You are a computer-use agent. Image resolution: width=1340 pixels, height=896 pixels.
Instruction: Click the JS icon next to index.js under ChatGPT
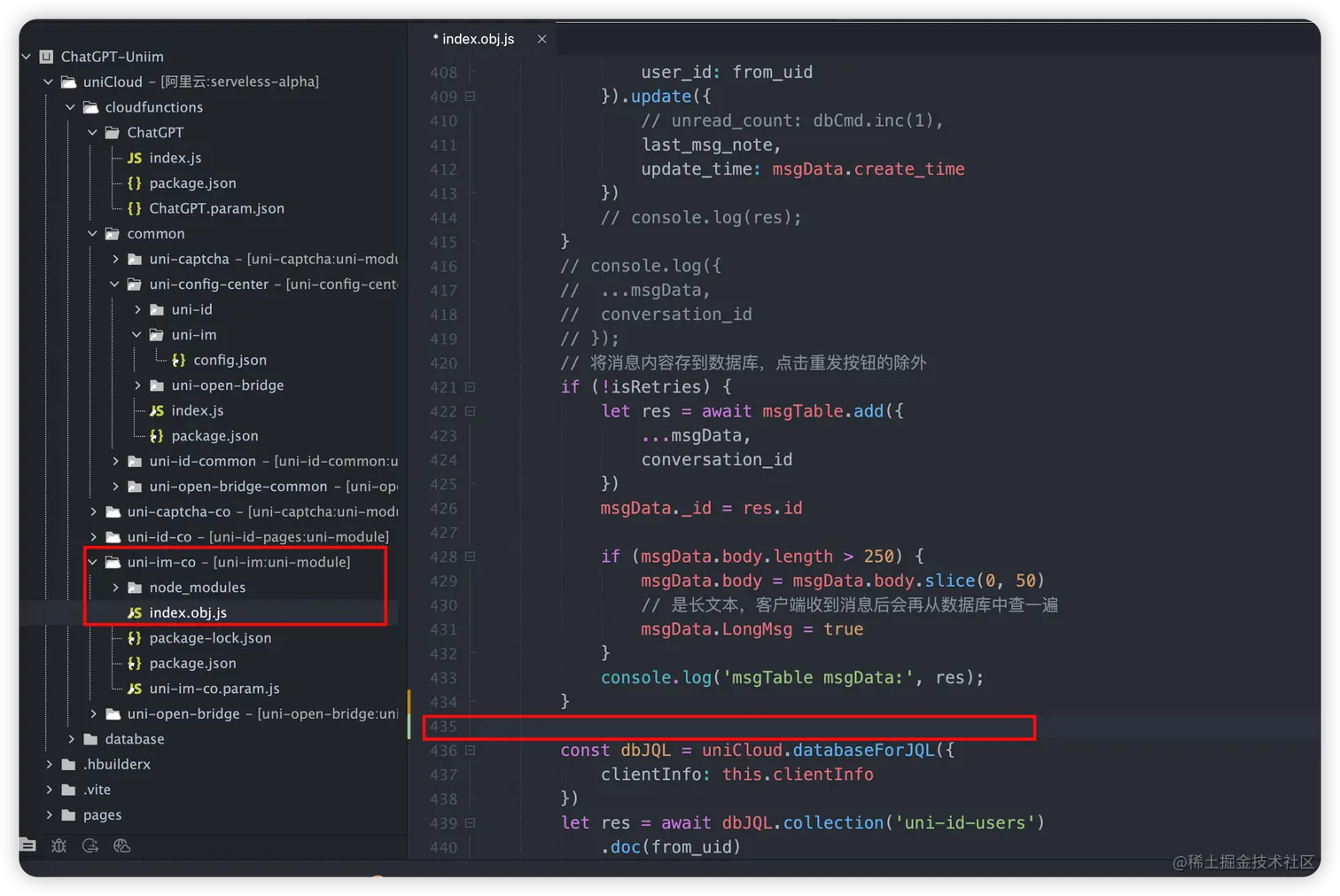click(134, 158)
